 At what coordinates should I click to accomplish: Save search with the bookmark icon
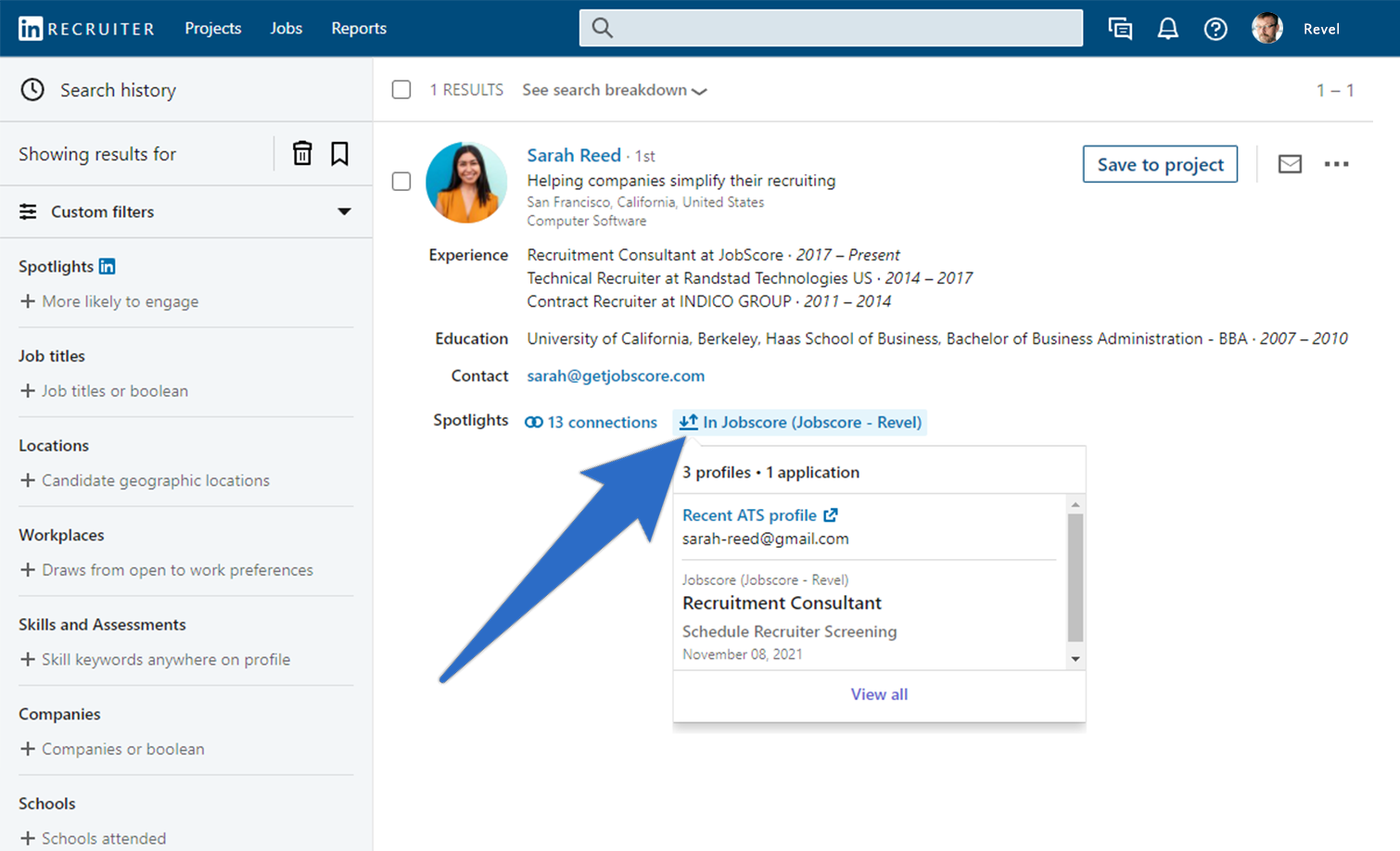coord(339,153)
